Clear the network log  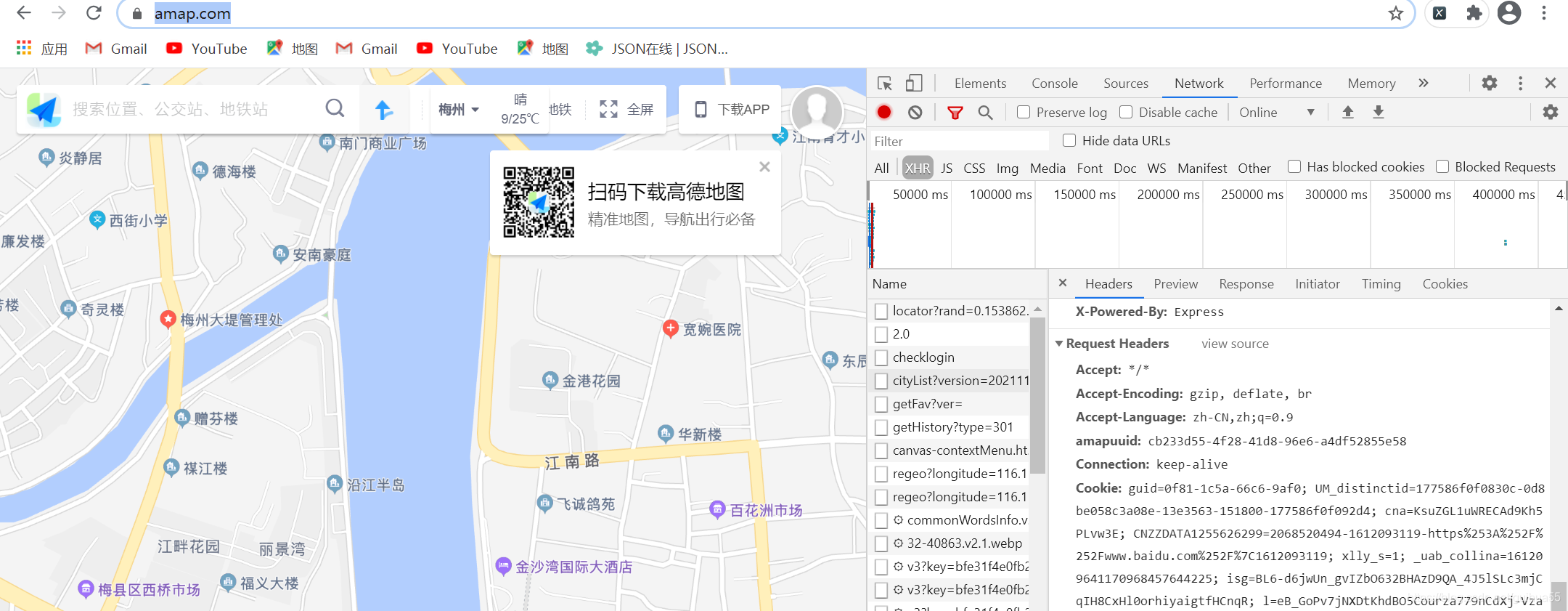click(x=915, y=112)
